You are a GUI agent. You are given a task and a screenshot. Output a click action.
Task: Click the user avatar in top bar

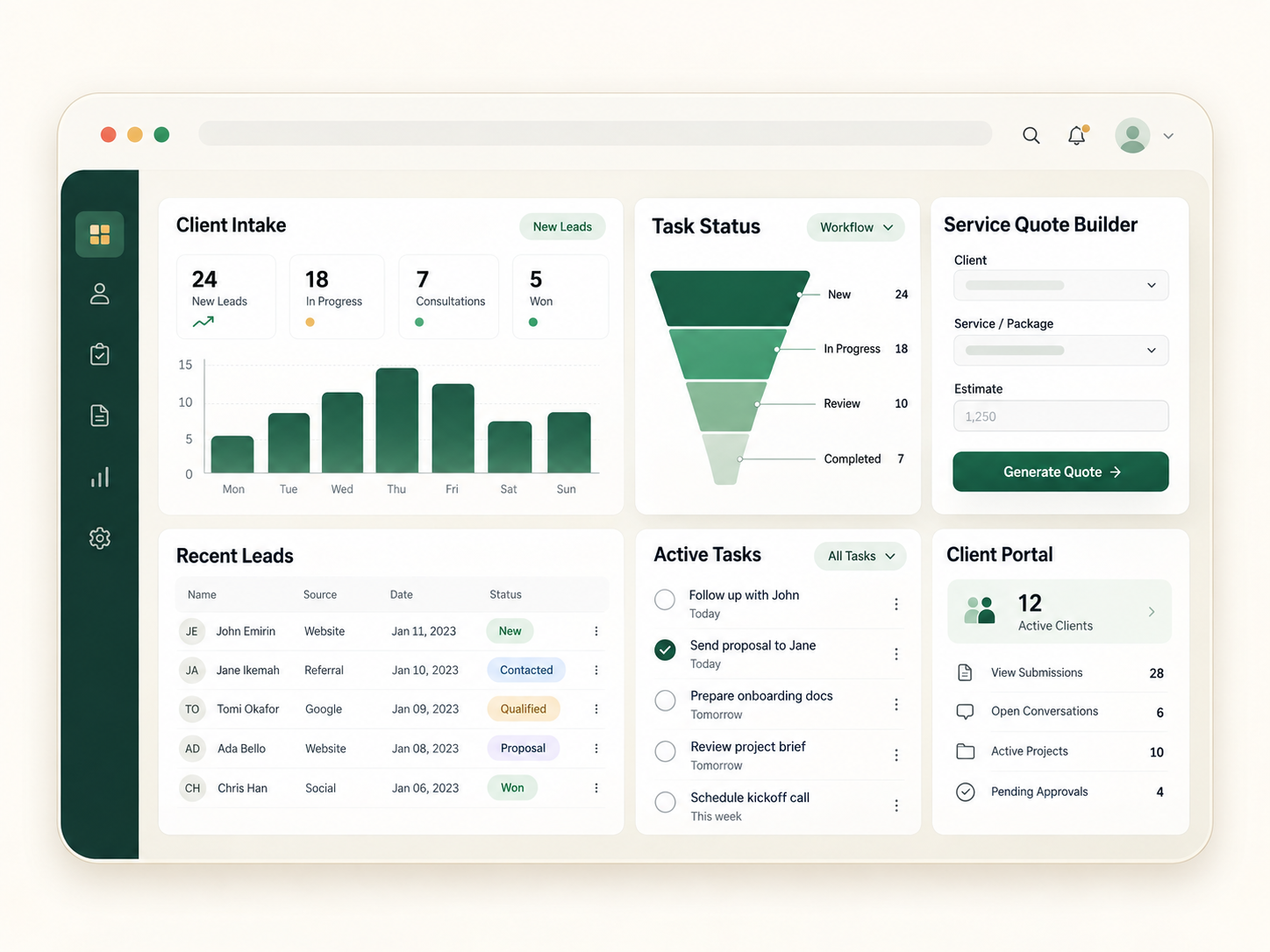point(1132,135)
